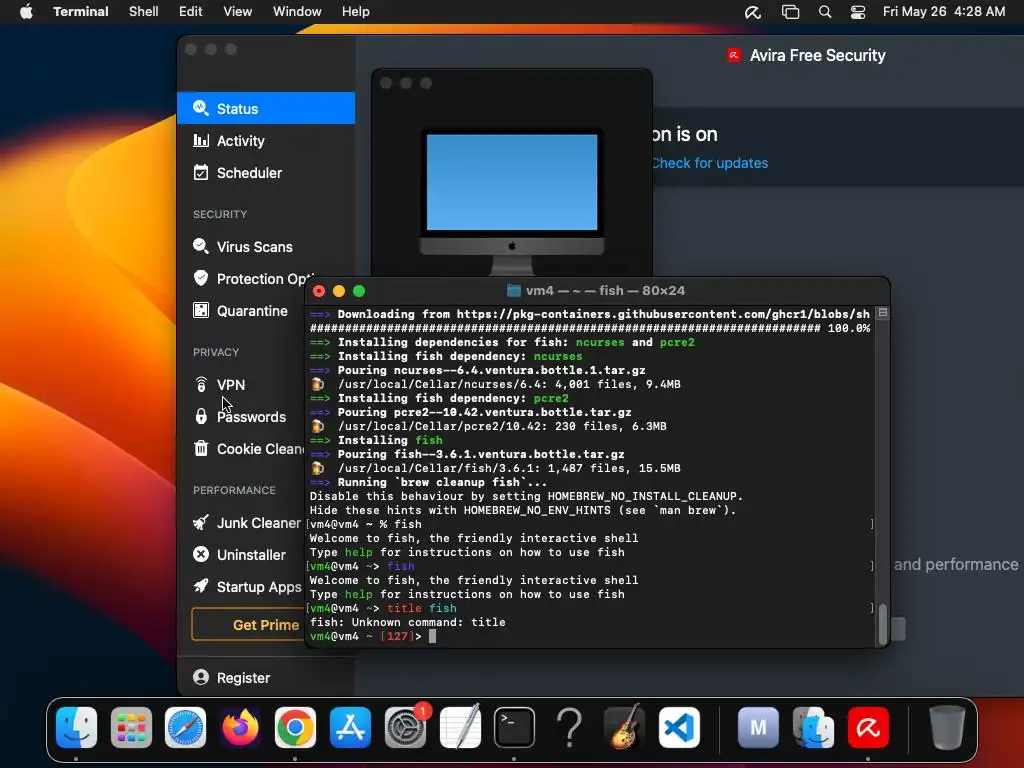Image resolution: width=1024 pixels, height=768 pixels.
Task: Open the Shell menu
Action: click(144, 12)
